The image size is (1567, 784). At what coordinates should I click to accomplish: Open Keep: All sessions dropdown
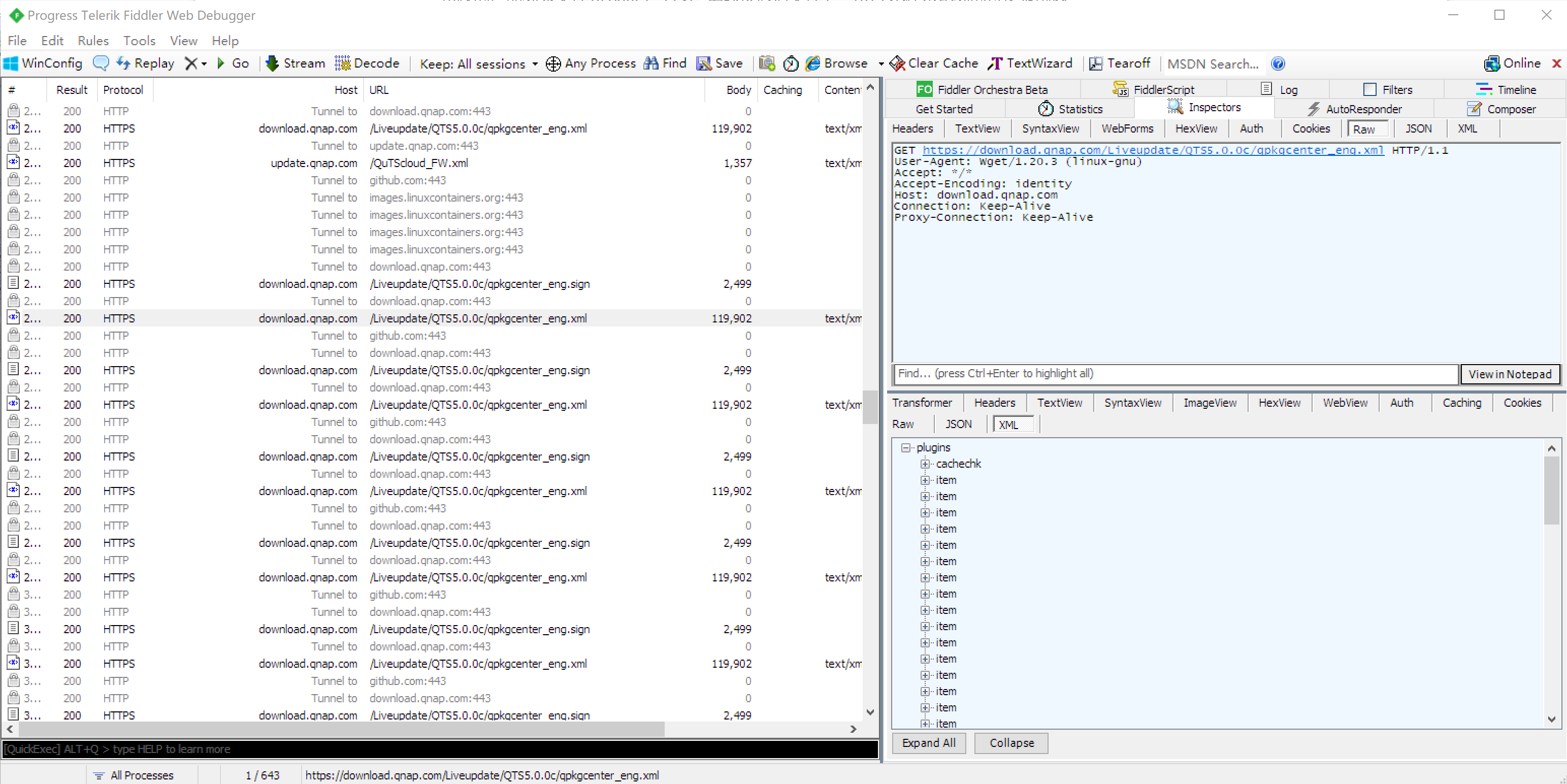(479, 64)
